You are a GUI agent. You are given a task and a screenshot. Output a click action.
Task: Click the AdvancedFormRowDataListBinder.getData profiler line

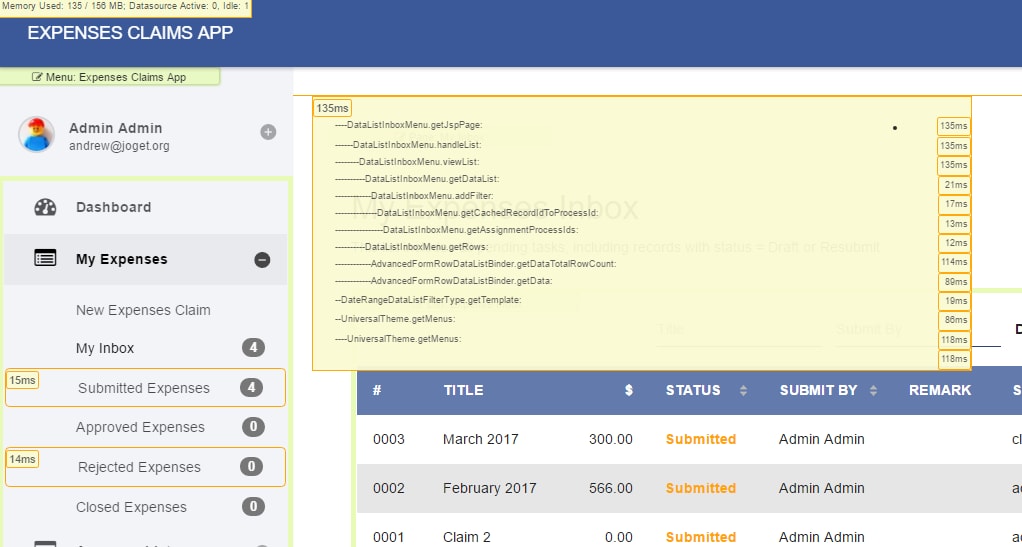click(x=444, y=281)
